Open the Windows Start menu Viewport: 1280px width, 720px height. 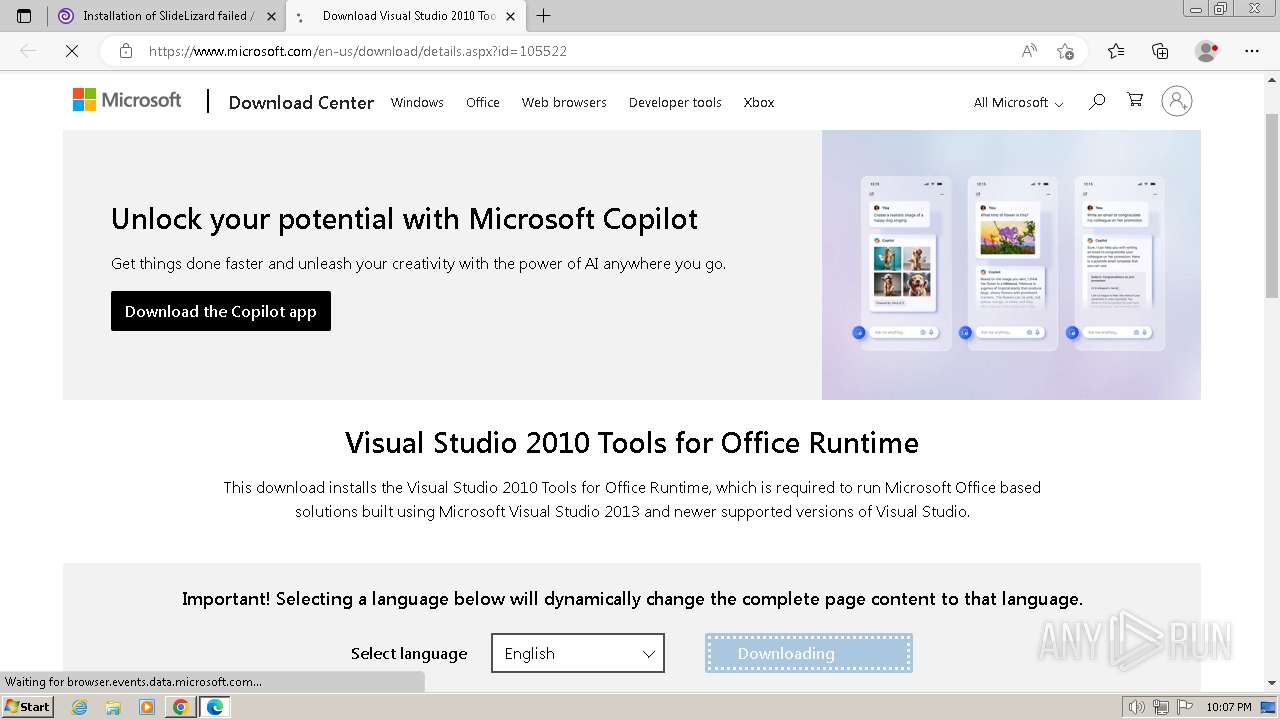pos(28,707)
